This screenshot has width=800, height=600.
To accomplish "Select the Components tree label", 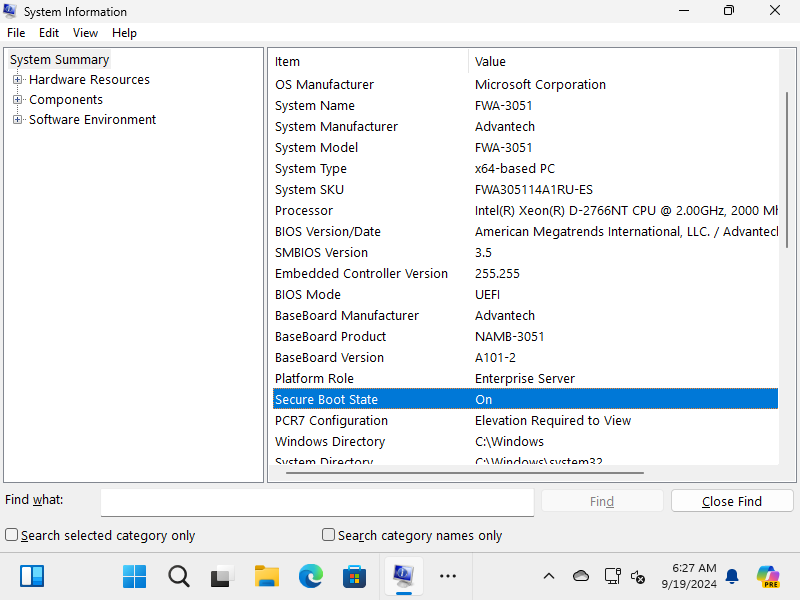I will coord(66,99).
